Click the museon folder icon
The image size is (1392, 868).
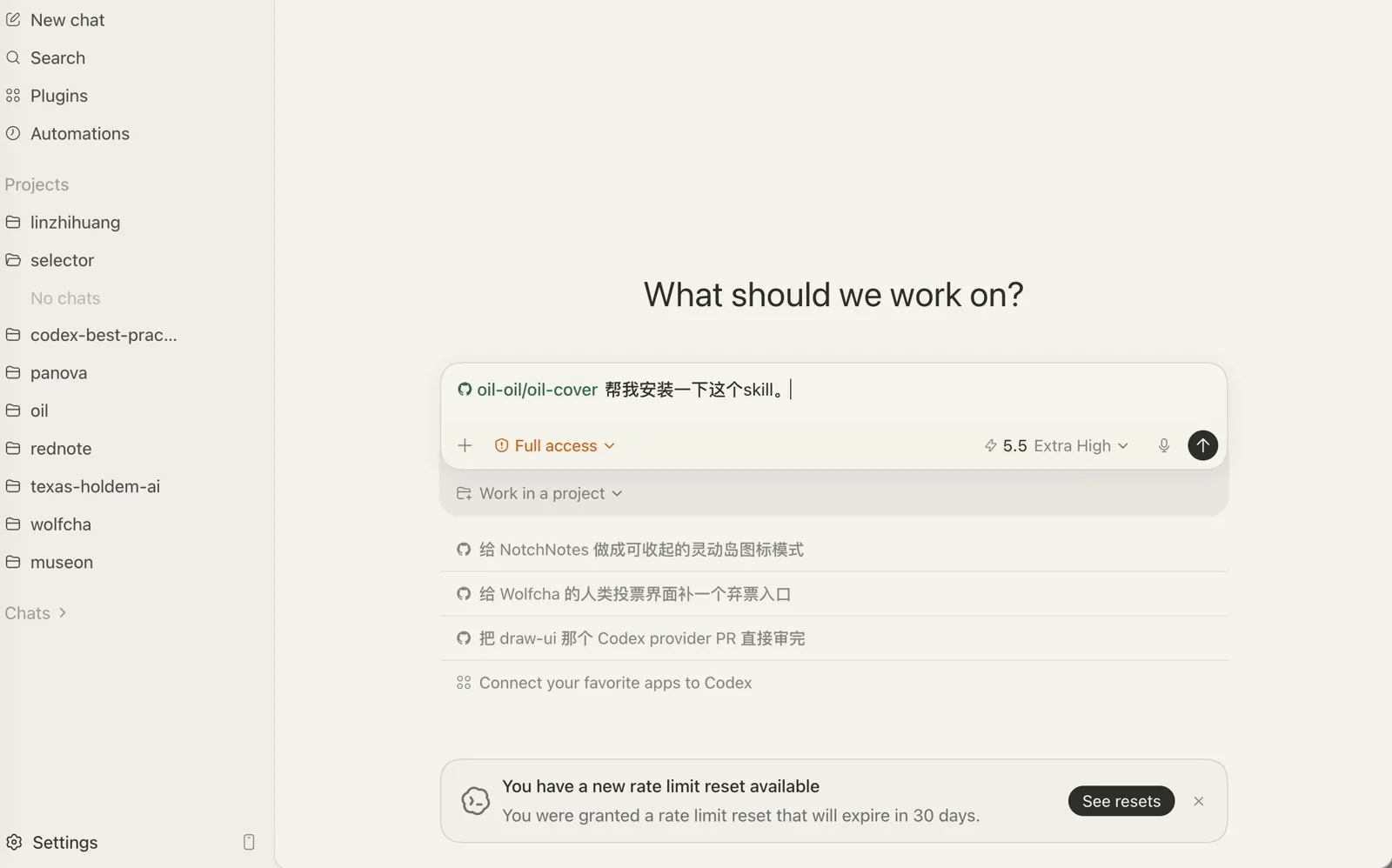pyautogui.click(x=13, y=562)
